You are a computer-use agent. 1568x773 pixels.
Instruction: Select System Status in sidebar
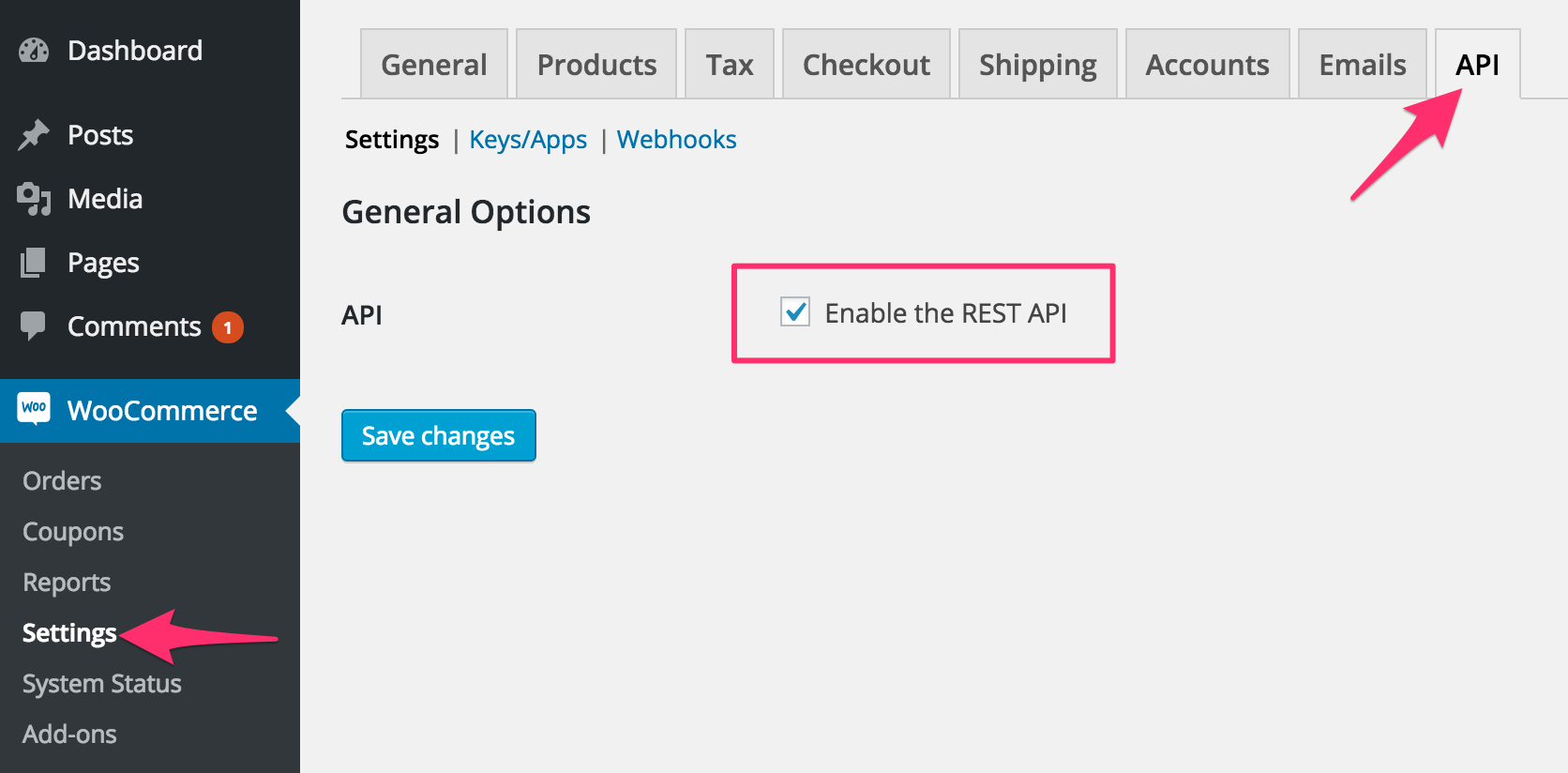(x=102, y=683)
